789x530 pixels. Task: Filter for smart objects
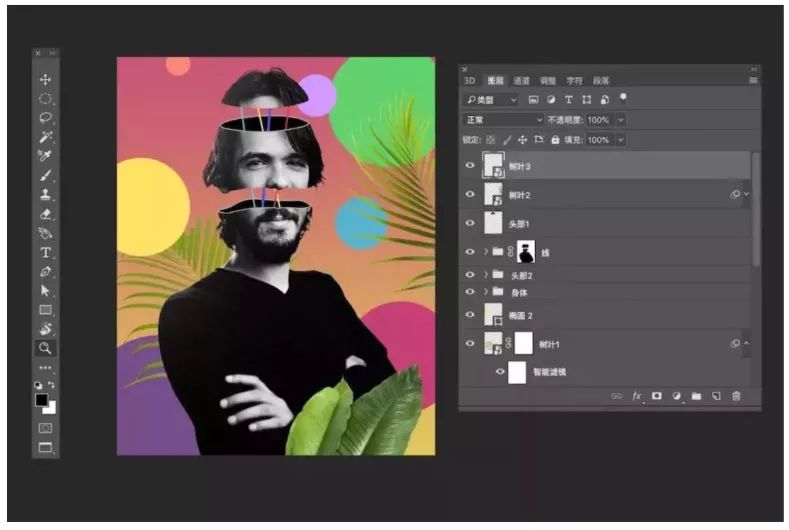click(x=605, y=100)
